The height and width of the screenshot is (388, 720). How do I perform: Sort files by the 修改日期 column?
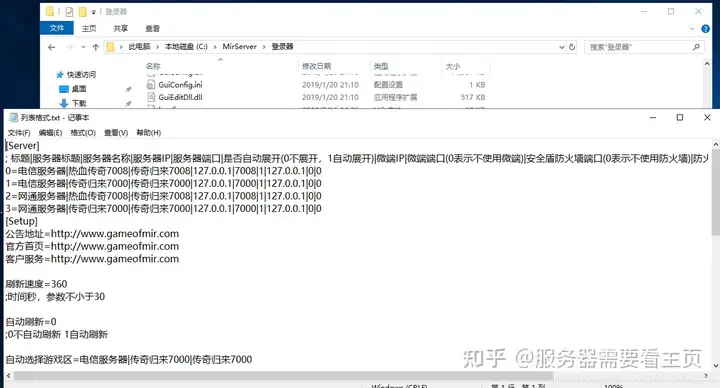click(x=316, y=66)
